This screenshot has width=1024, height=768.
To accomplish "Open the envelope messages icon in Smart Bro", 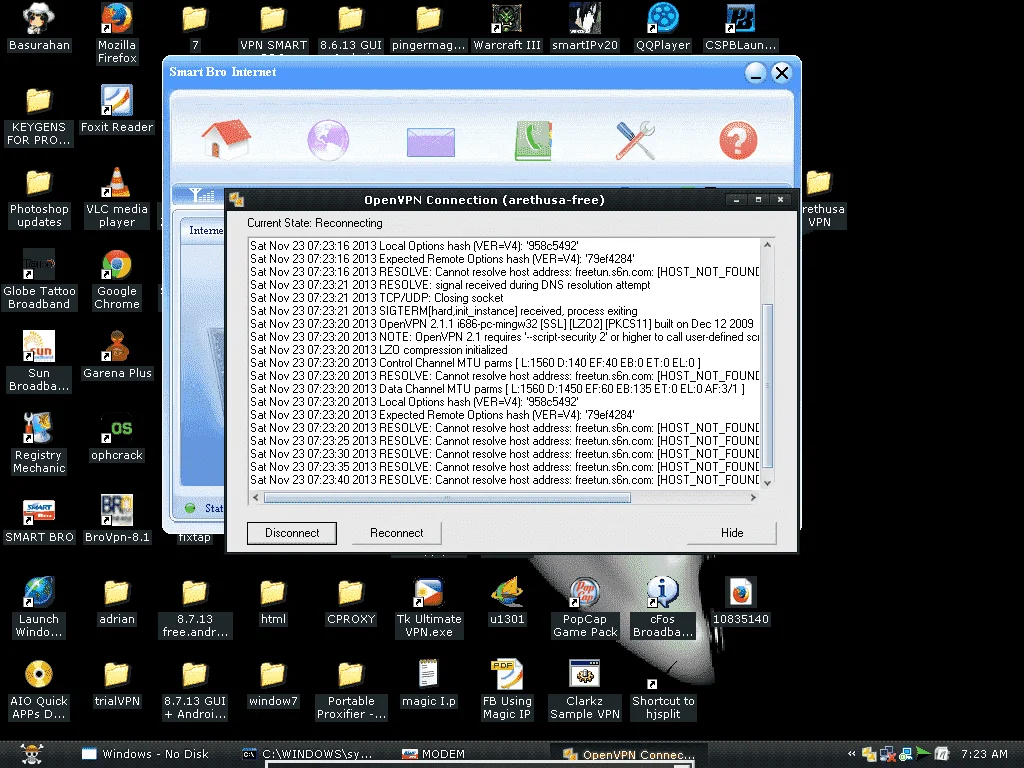I will (x=430, y=142).
